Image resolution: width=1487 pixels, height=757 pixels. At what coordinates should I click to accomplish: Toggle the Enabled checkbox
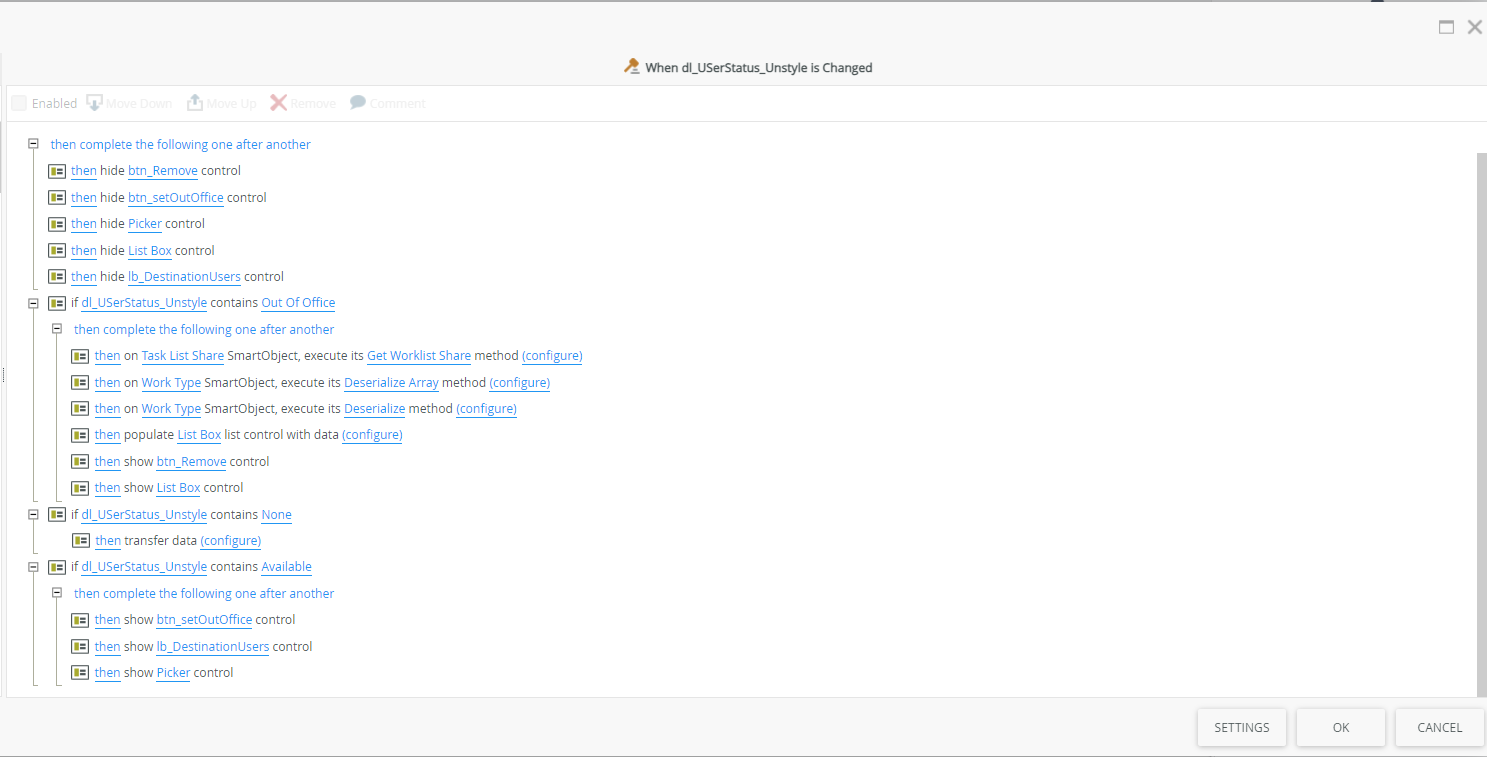[x=19, y=103]
